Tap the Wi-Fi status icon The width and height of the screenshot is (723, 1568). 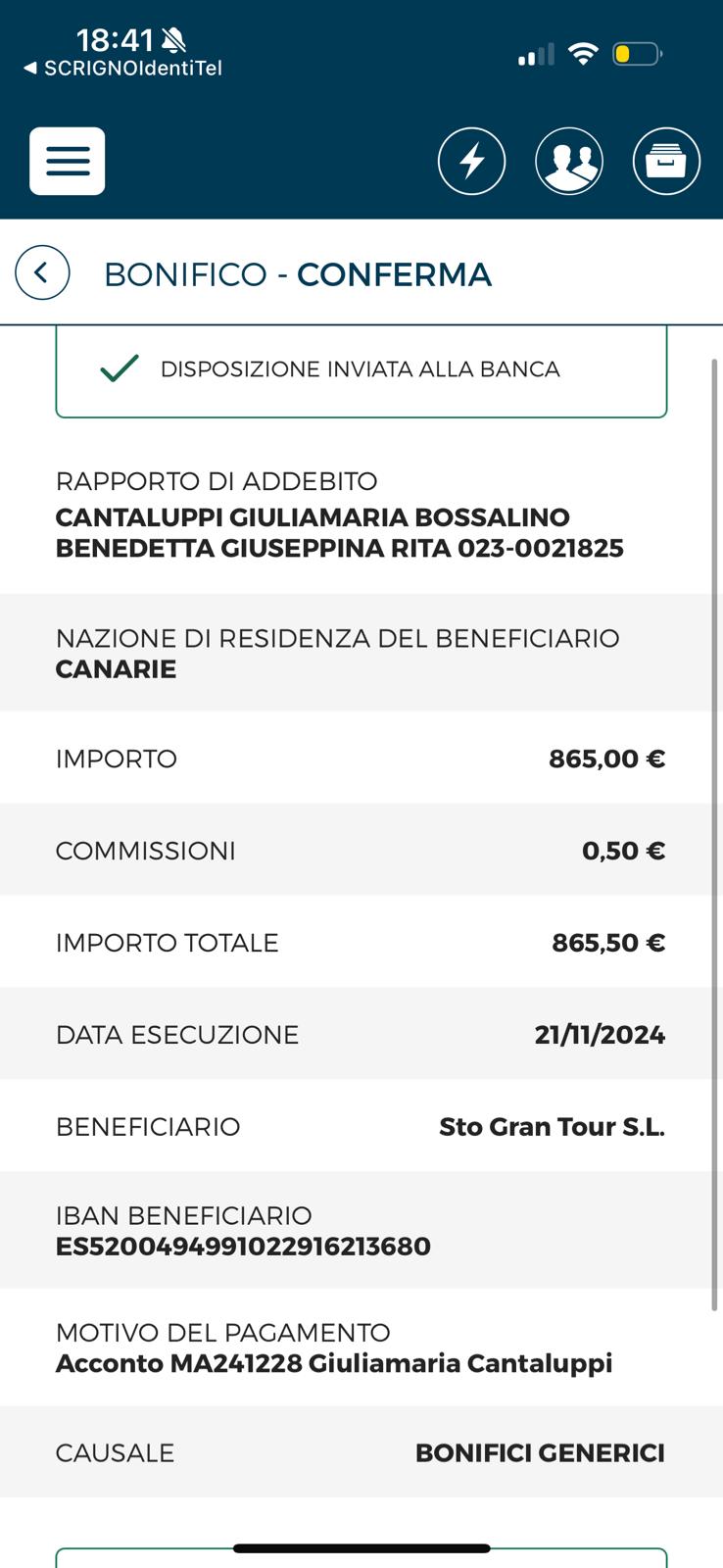coord(583,54)
